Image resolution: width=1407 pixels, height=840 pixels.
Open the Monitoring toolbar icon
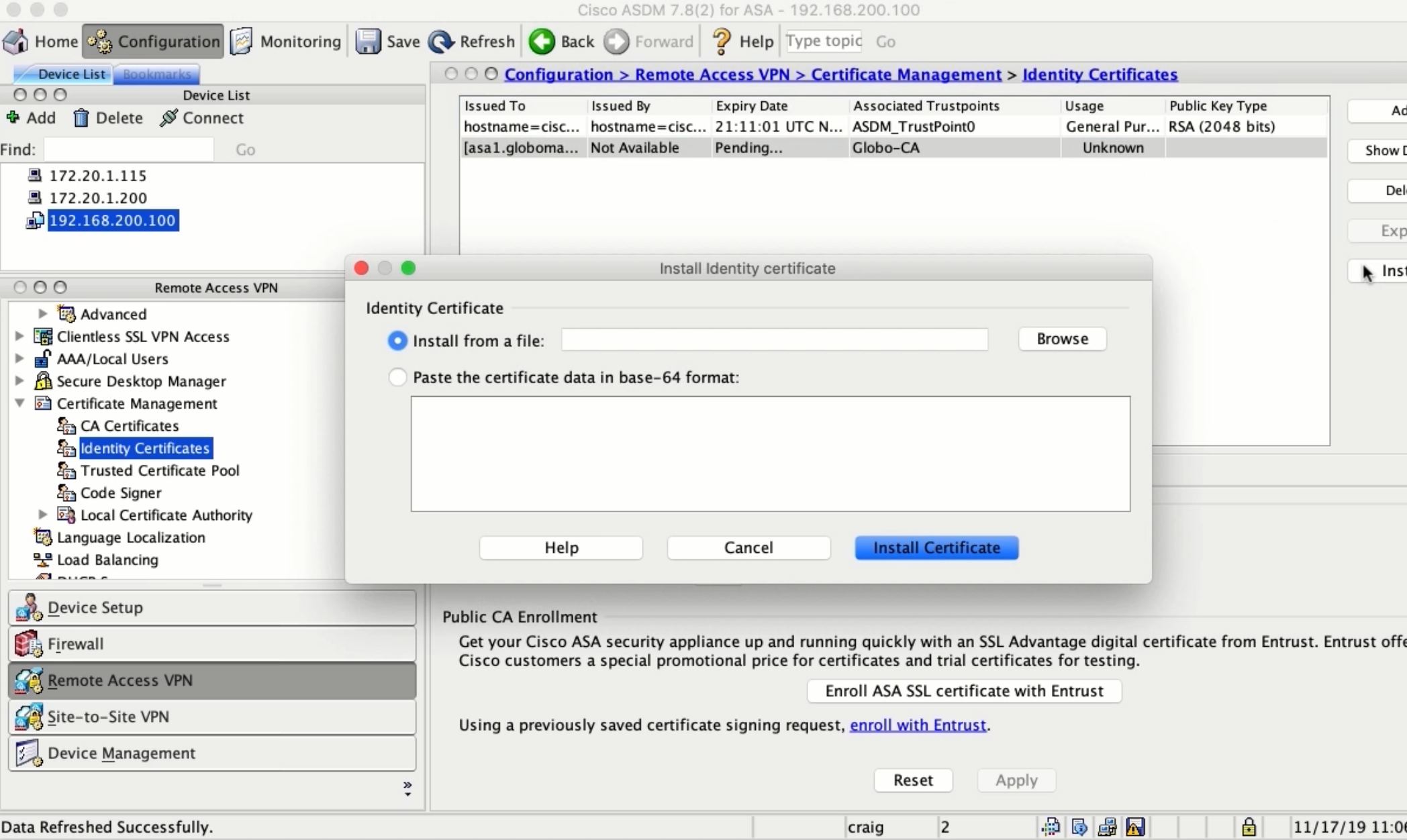pyautogui.click(x=242, y=42)
